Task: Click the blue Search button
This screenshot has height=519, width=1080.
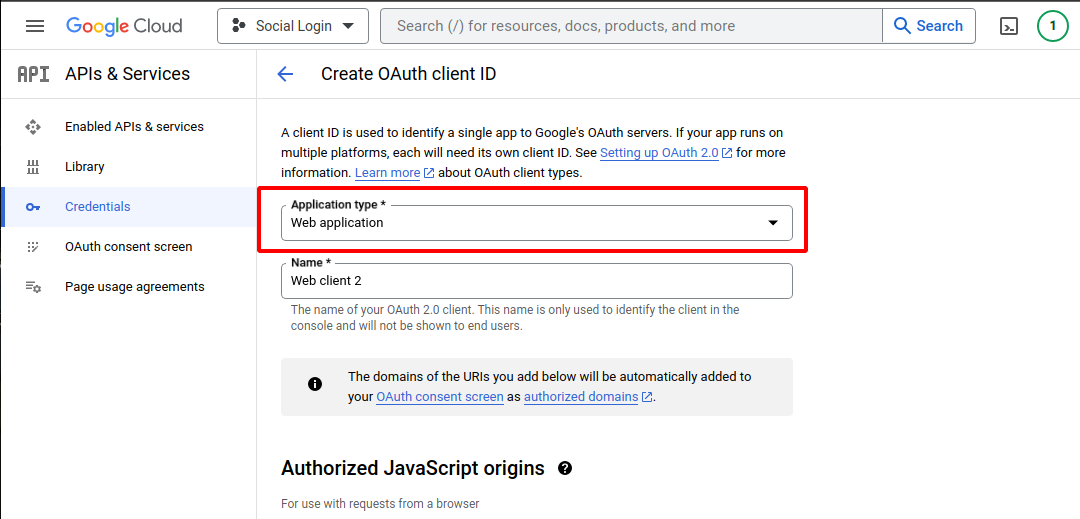Action: pos(928,26)
